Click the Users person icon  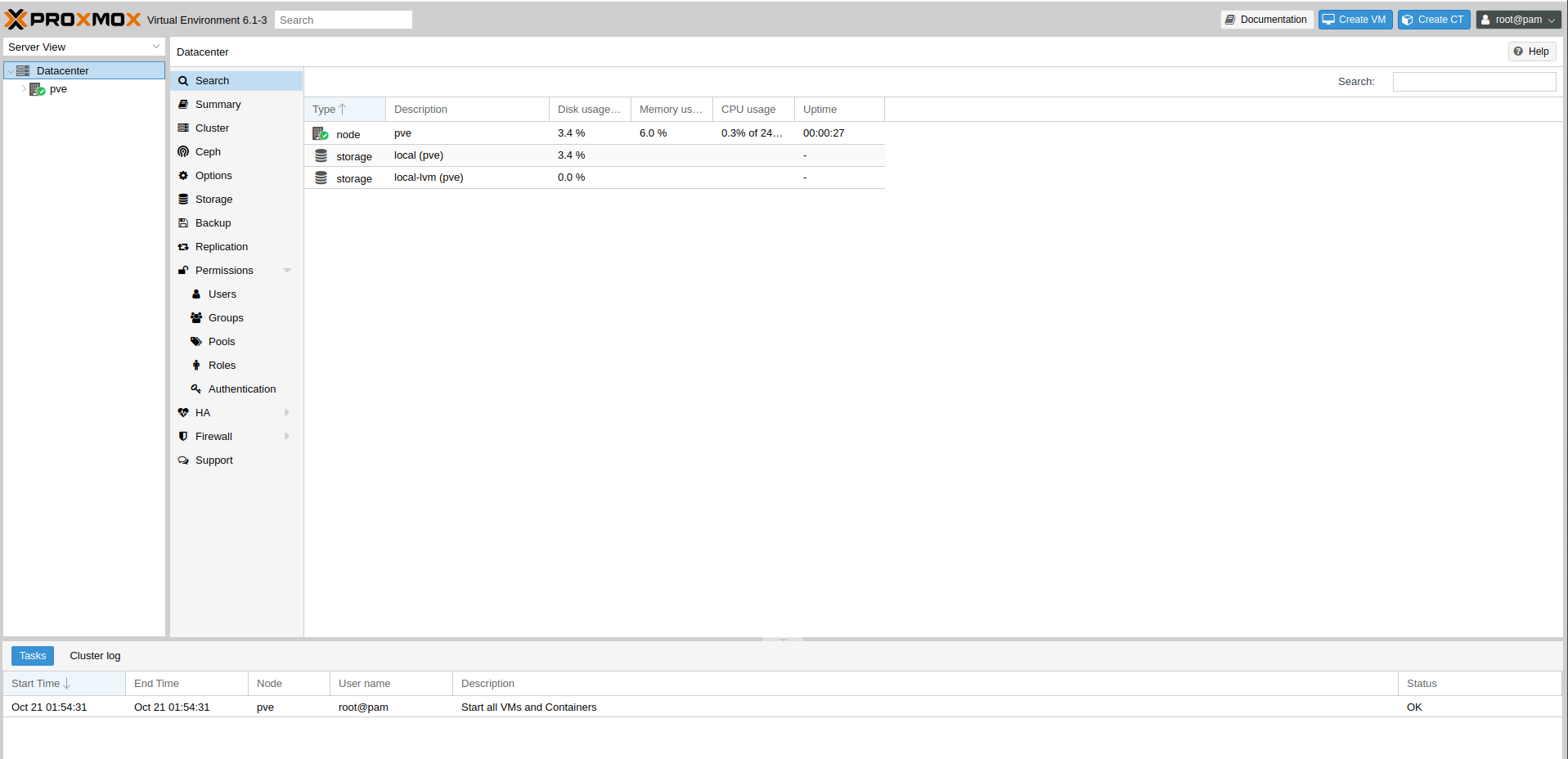coord(196,294)
